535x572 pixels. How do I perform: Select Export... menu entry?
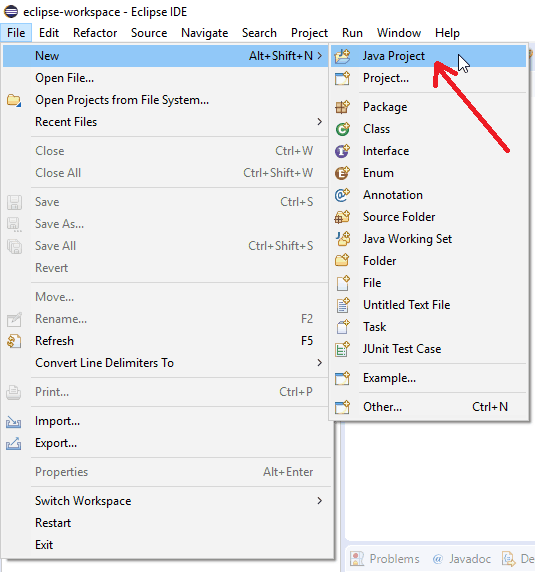(x=166, y=443)
